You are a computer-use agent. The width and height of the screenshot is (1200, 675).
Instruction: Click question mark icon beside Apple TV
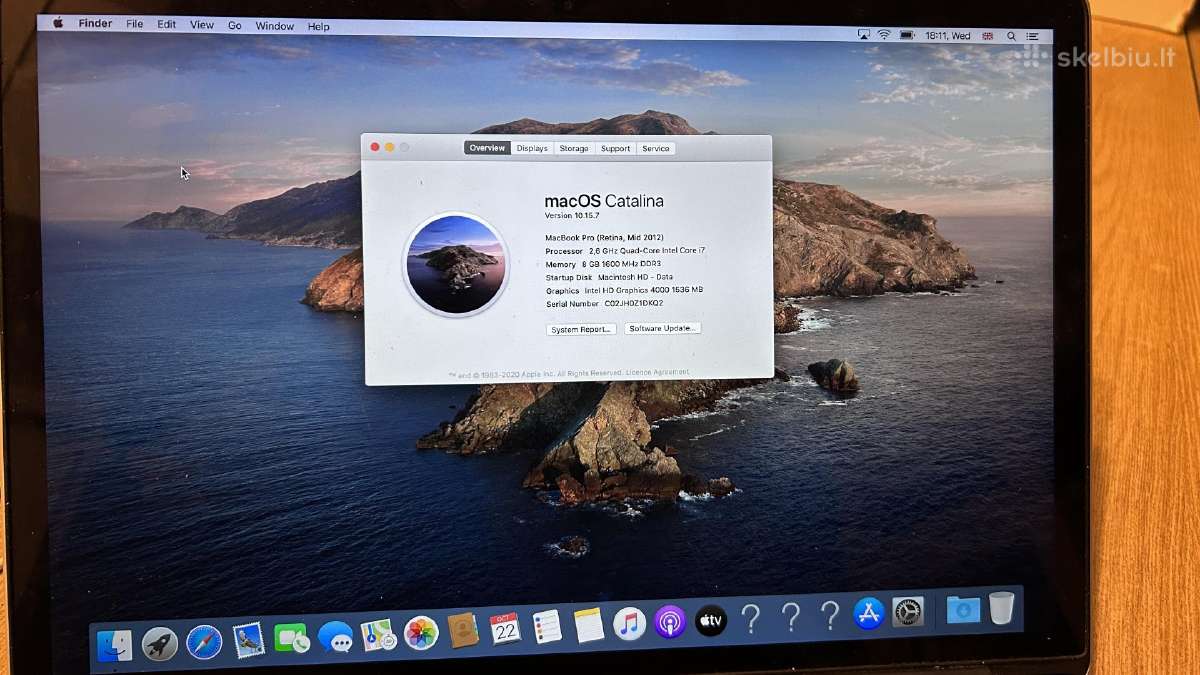(x=750, y=618)
